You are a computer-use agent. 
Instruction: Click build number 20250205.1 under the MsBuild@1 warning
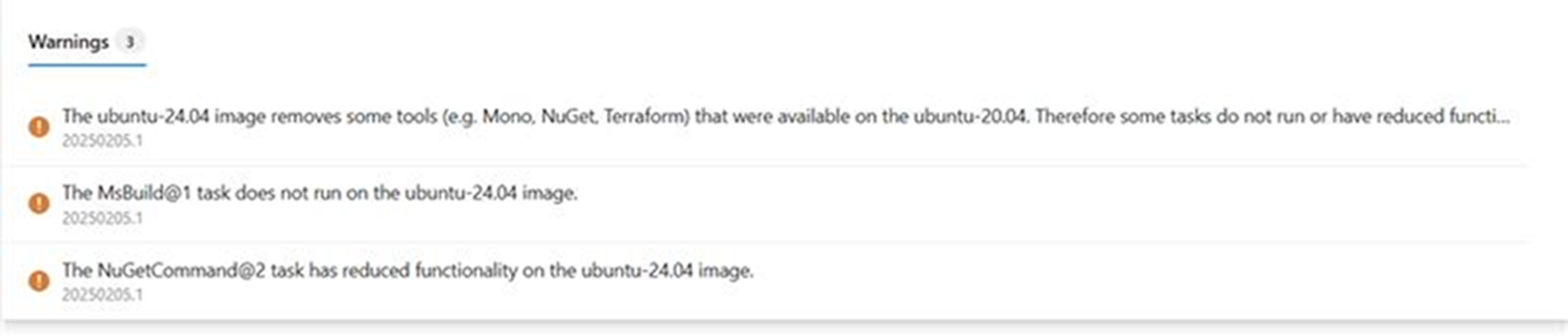(x=102, y=218)
